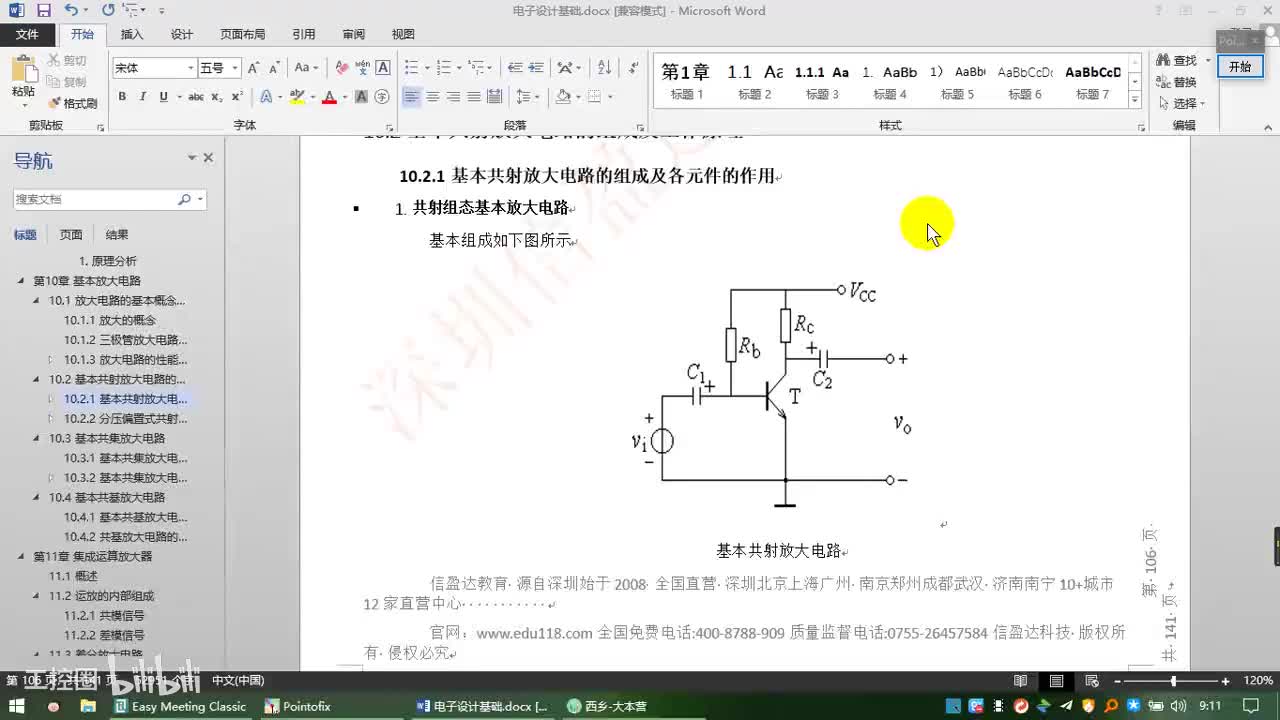Collapse the 第10章 基本放大电路 tree node

coord(22,281)
